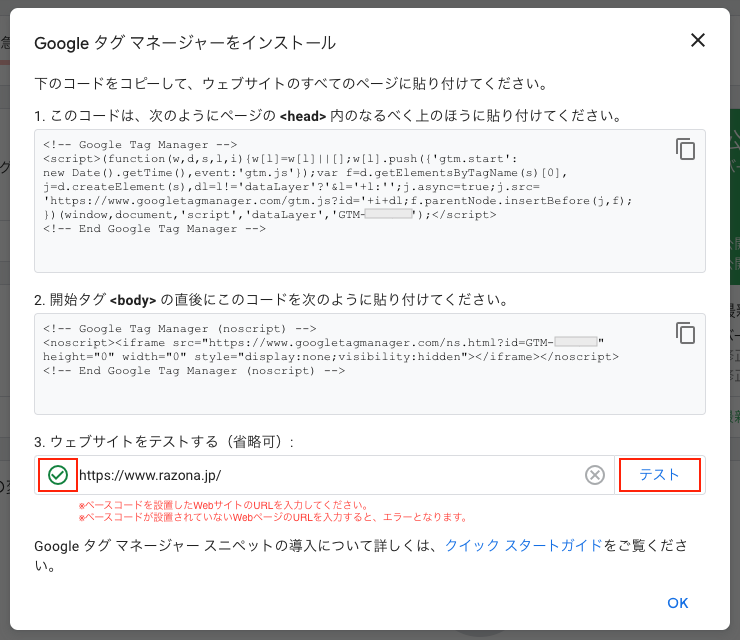740x640 pixels.
Task: Open the クイック スタートガイド link
Action: coord(523,546)
